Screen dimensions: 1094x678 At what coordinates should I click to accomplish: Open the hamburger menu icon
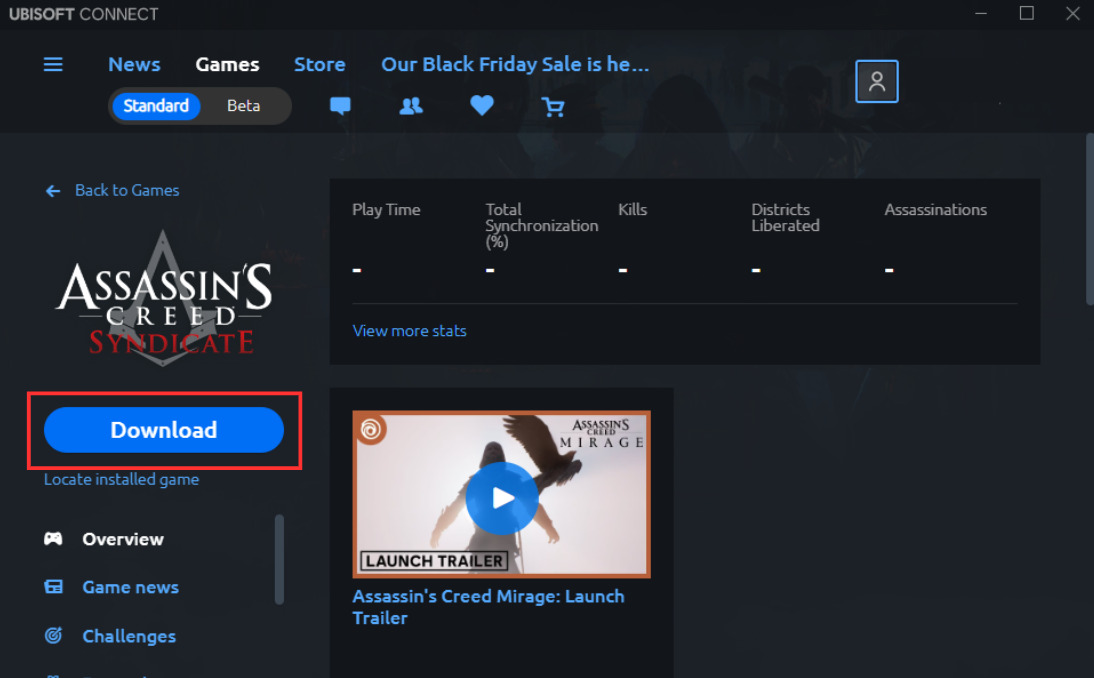pyautogui.click(x=53, y=65)
